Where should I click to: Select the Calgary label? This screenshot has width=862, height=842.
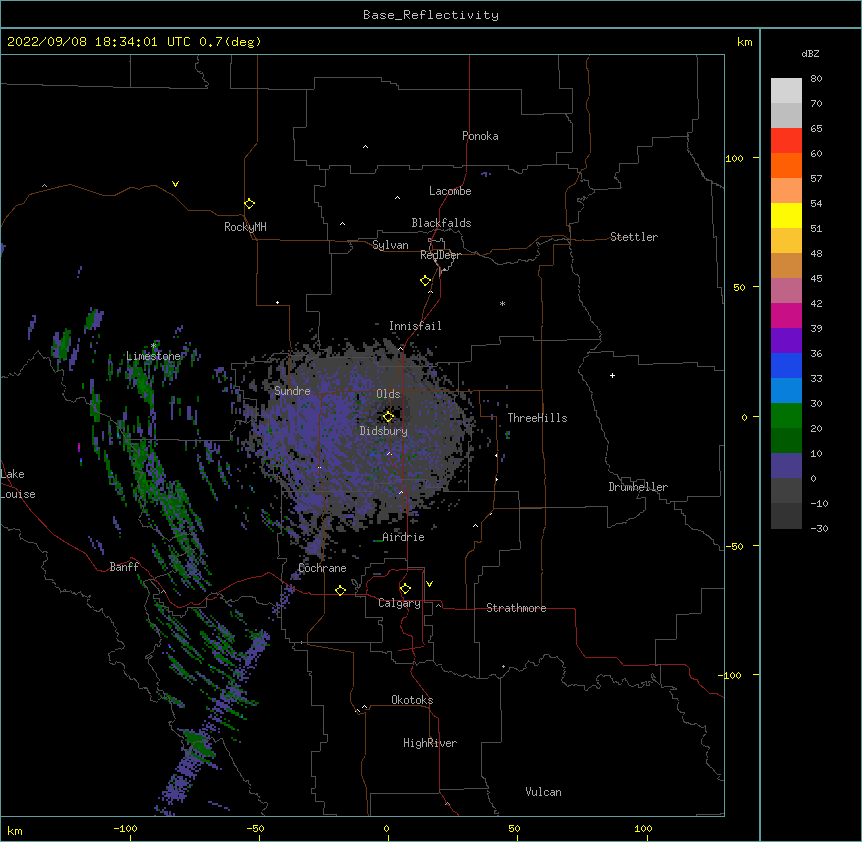coord(399,603)
